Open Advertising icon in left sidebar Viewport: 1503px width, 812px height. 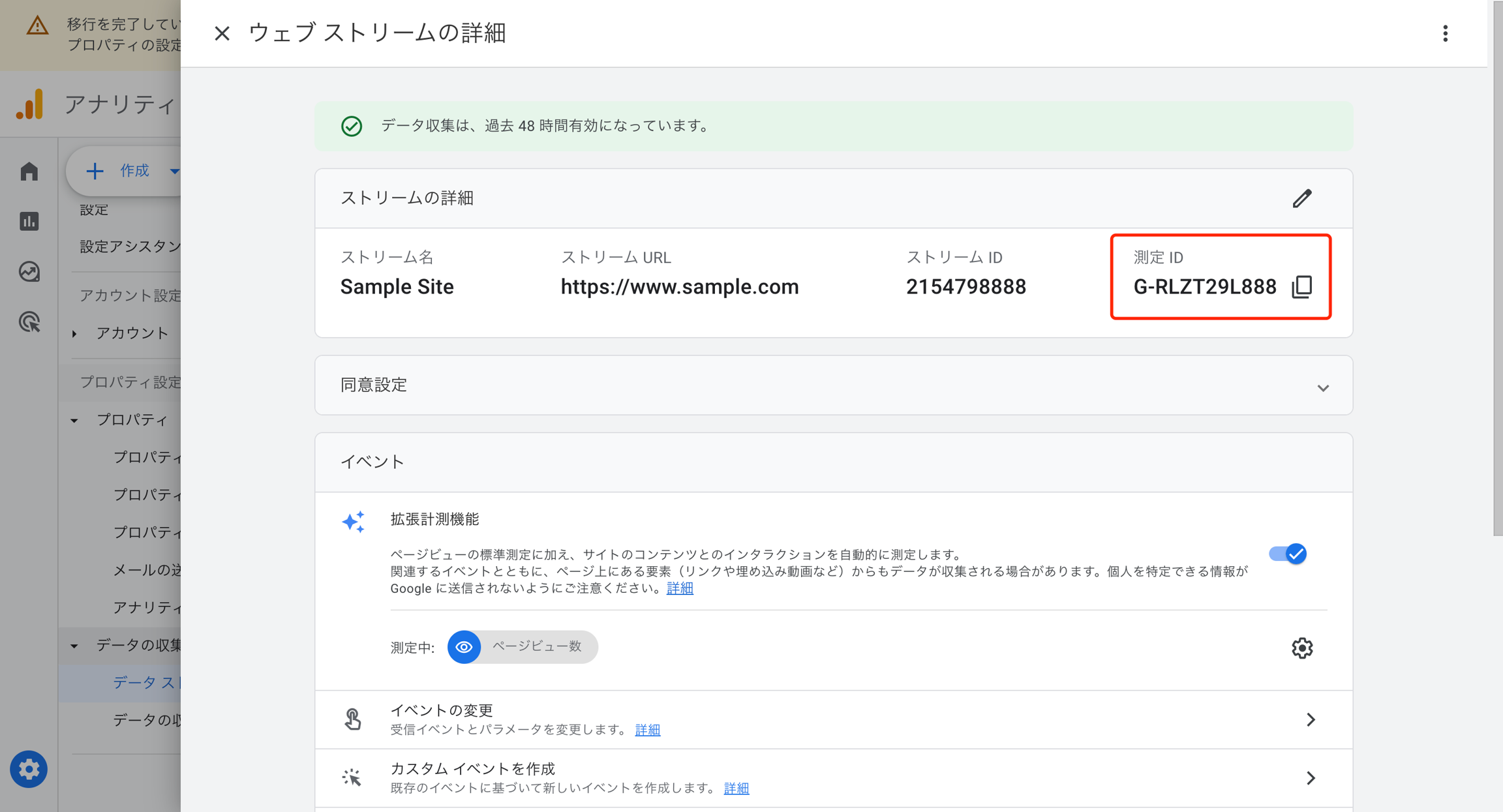point(29,322)
